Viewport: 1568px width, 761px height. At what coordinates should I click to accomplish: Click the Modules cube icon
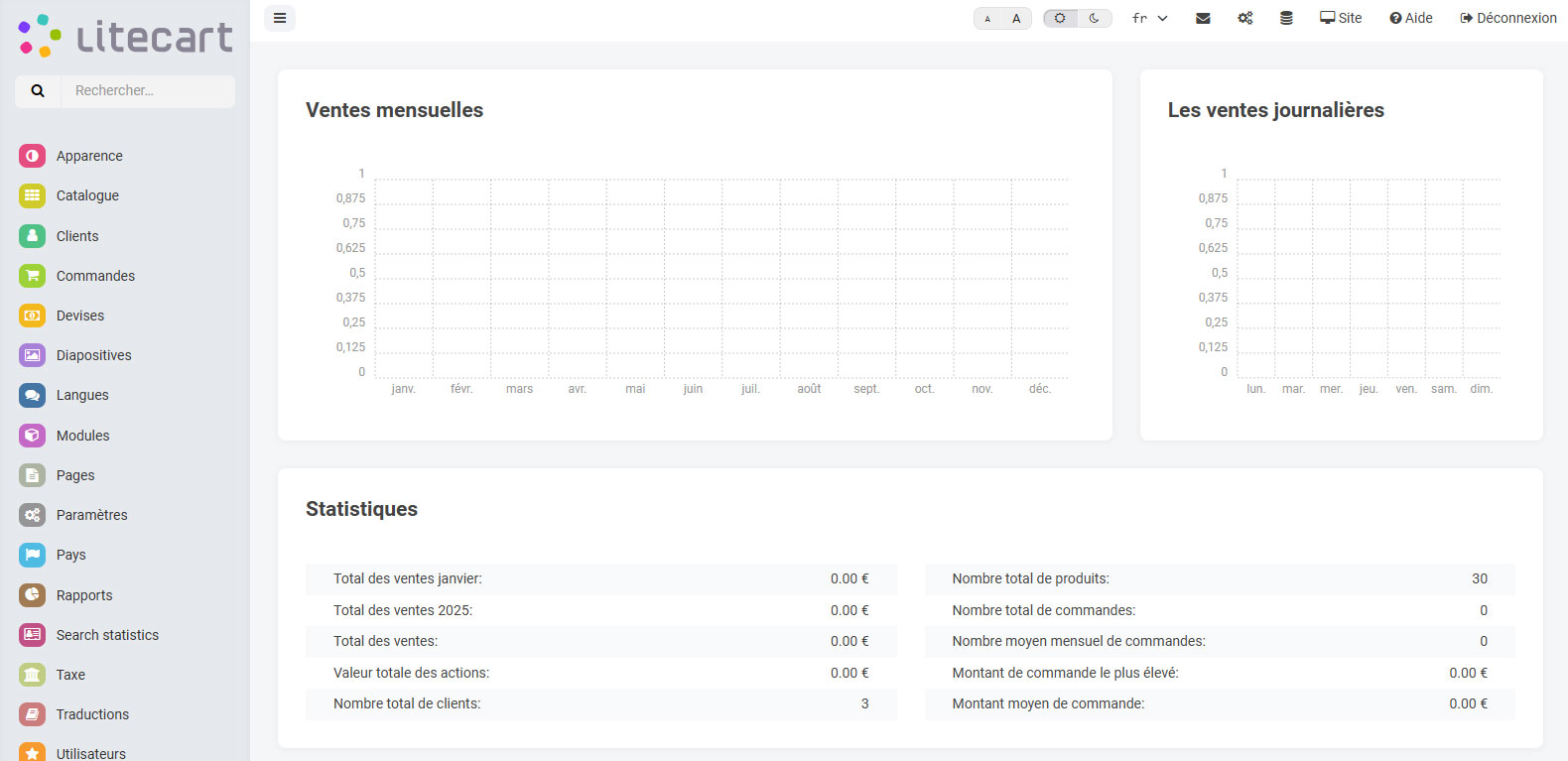[32, 436]
